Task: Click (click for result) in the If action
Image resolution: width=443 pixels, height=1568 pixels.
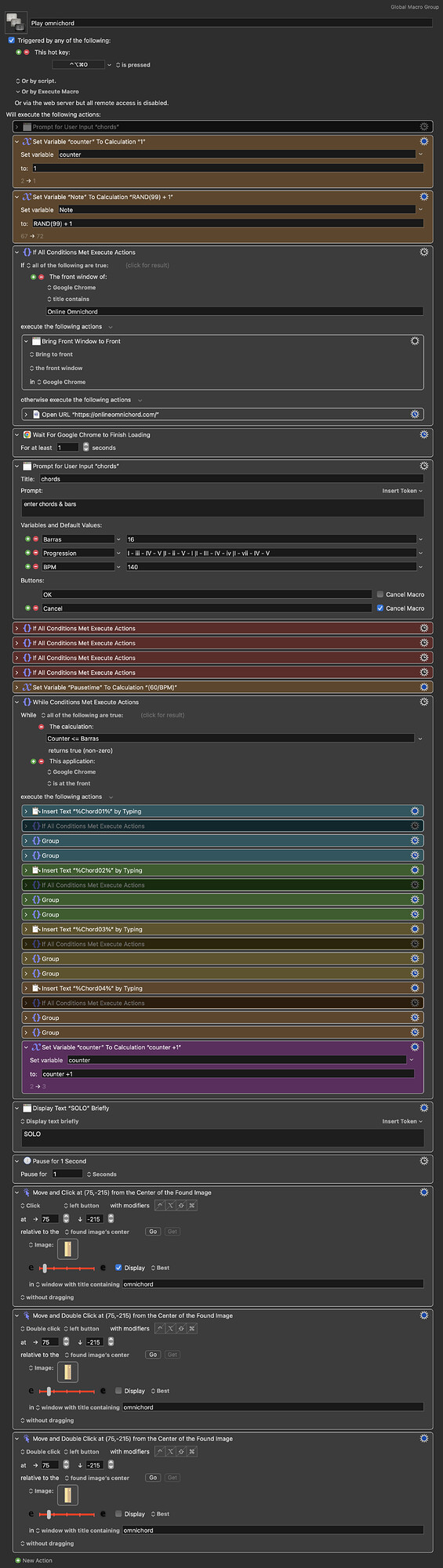Action: coord(147,265)
